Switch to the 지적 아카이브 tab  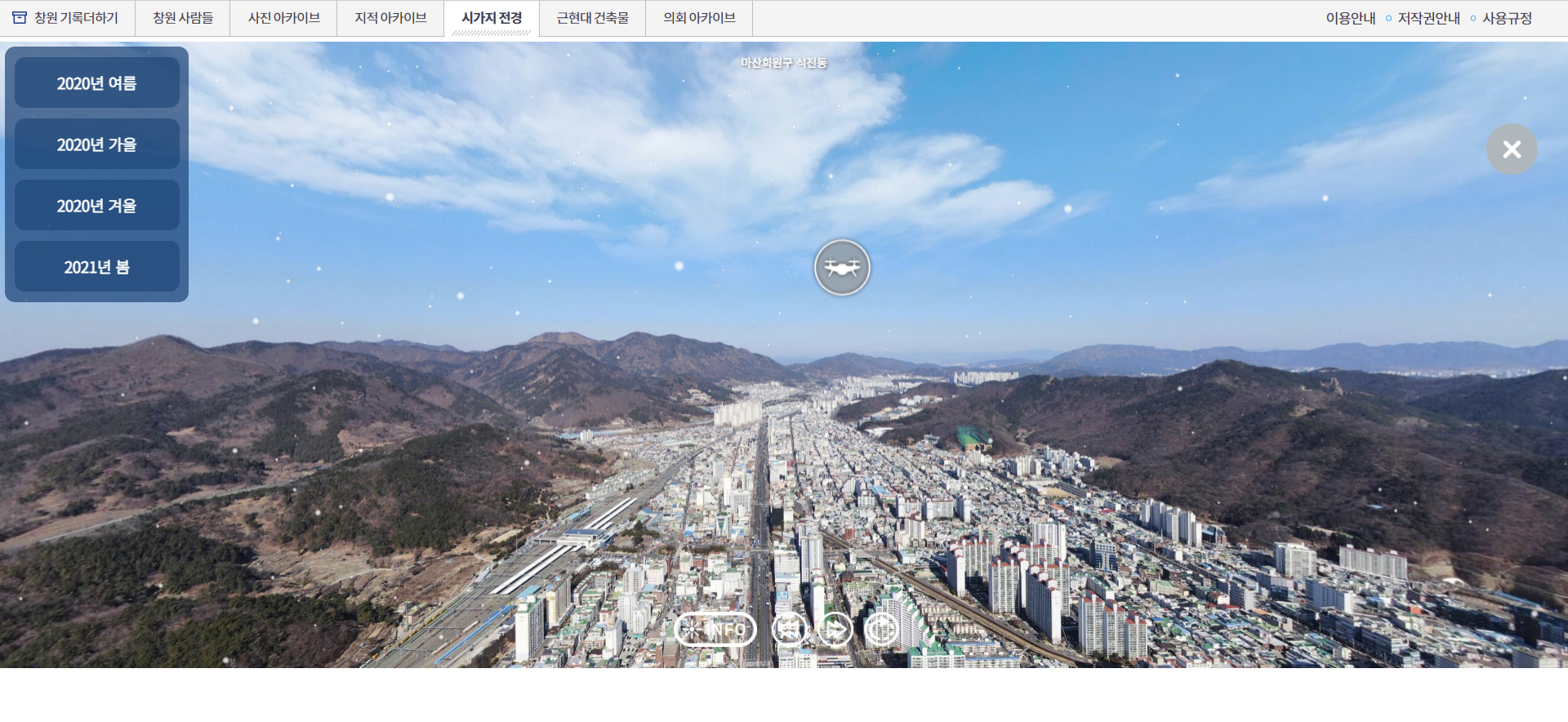pyautogui.click(x=390, y=18)
